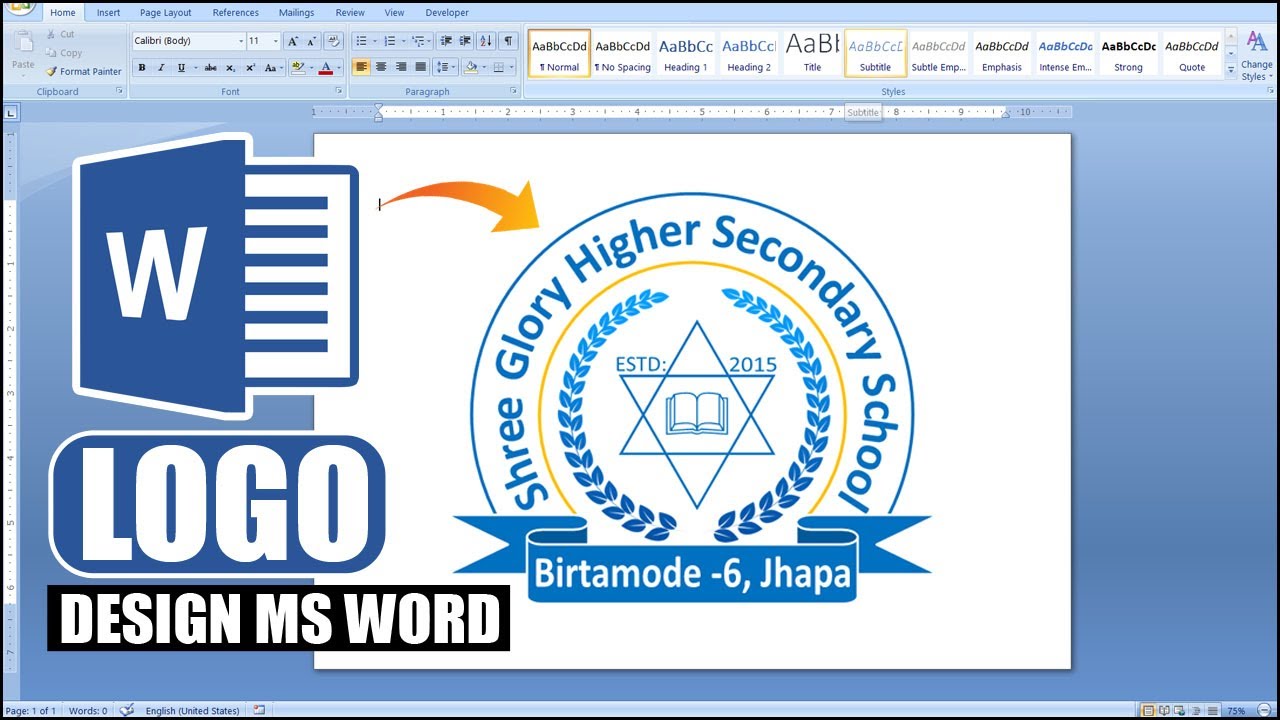The width and height of the screenshot is (1280, 720).
Task: Apply Subscript formatting
Action: 231,68
